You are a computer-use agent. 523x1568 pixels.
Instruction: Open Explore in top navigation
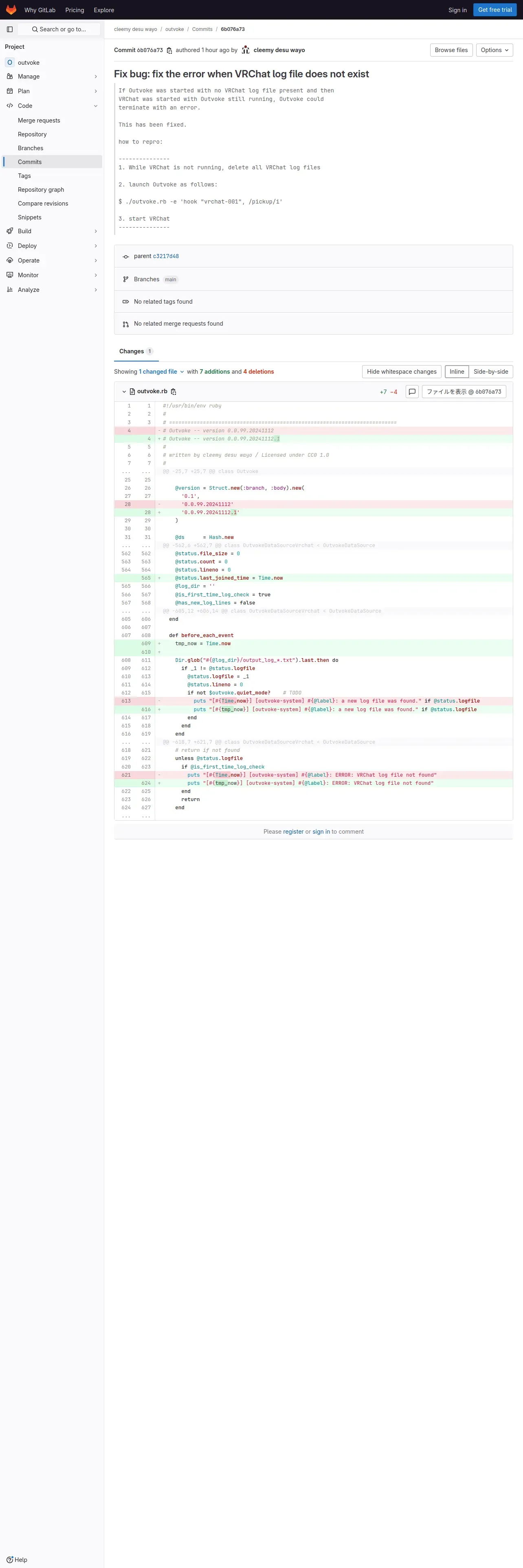click(x=104, y=10)
